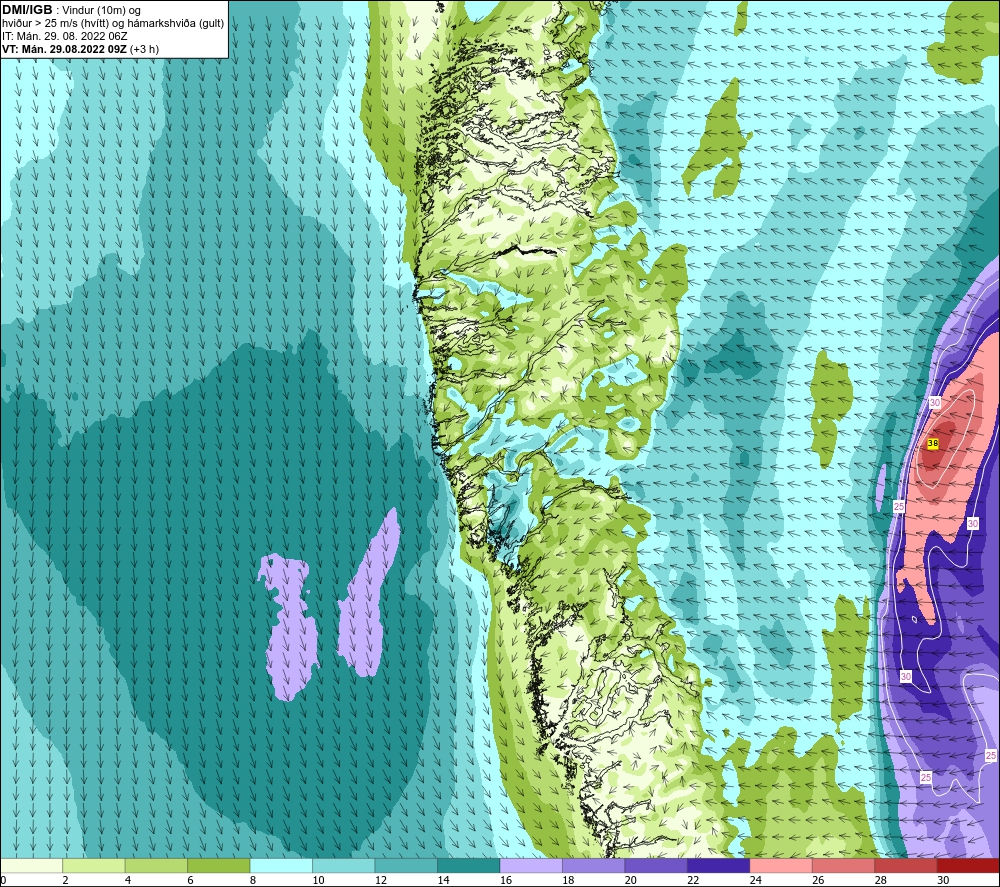Pick the green 4–6 m/s scale swatch

(156, 866)
